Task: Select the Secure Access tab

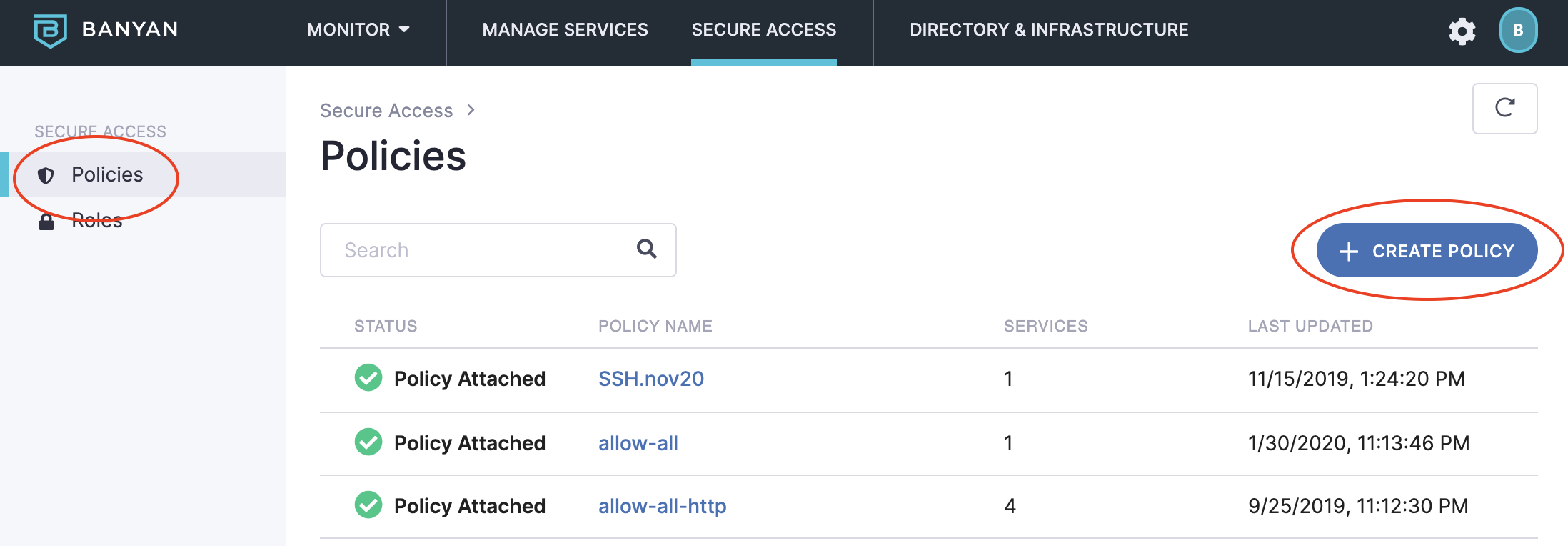Action: [763, 30]
